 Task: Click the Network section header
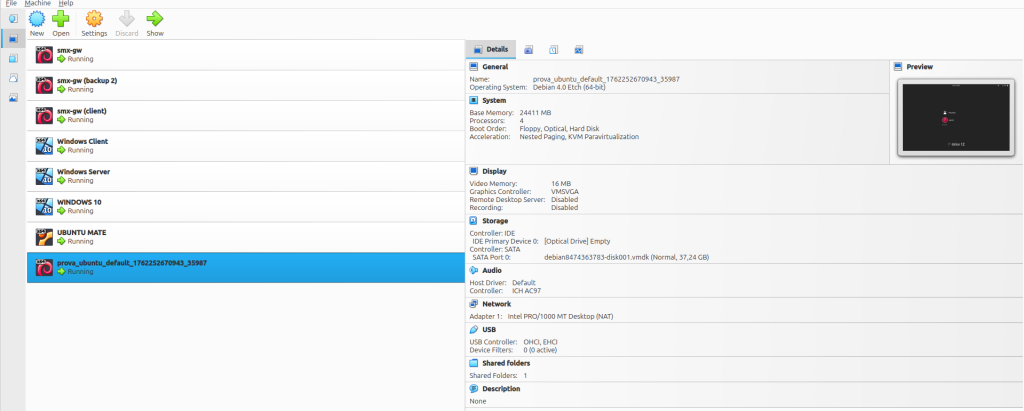[496, 303]
